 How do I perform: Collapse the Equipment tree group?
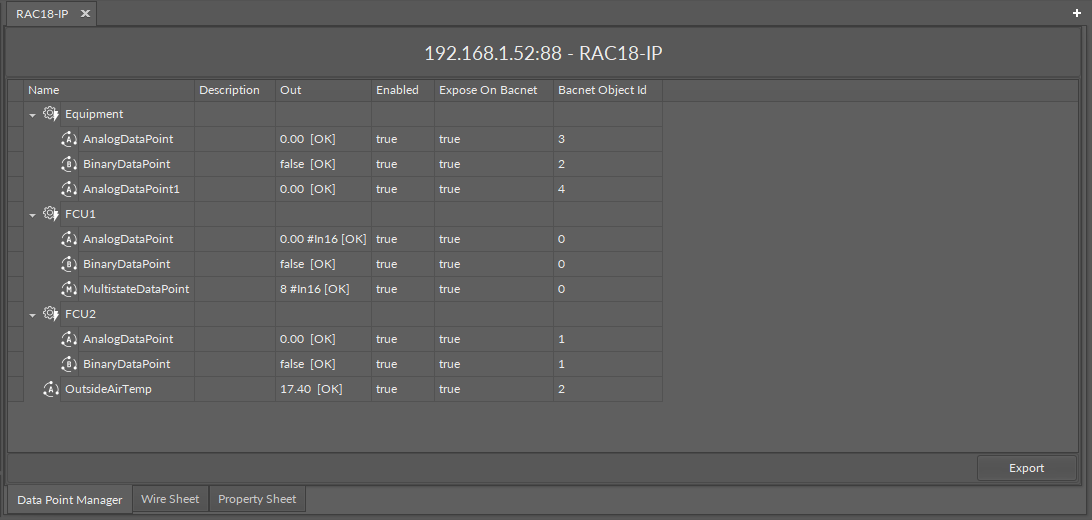(x=33, y=115)
